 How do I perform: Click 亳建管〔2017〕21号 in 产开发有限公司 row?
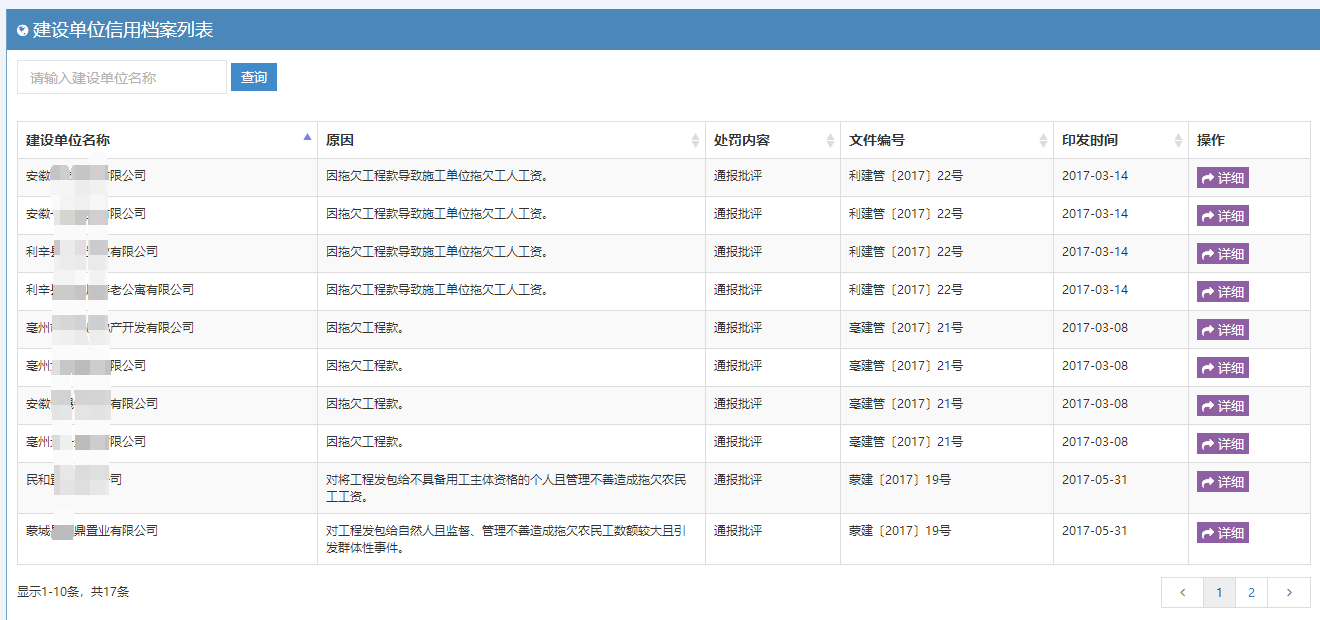coord(906,328)
